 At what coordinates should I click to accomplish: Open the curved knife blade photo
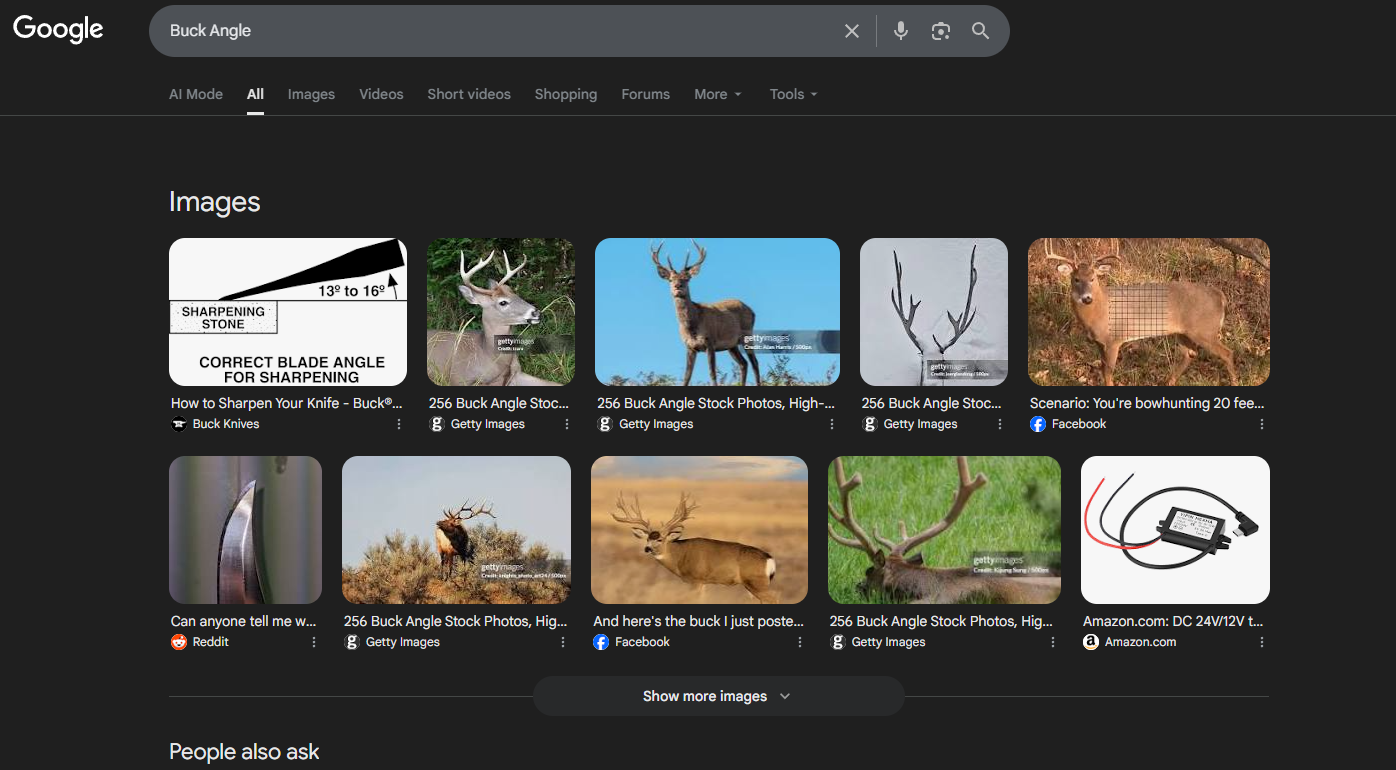pos(245,530)
